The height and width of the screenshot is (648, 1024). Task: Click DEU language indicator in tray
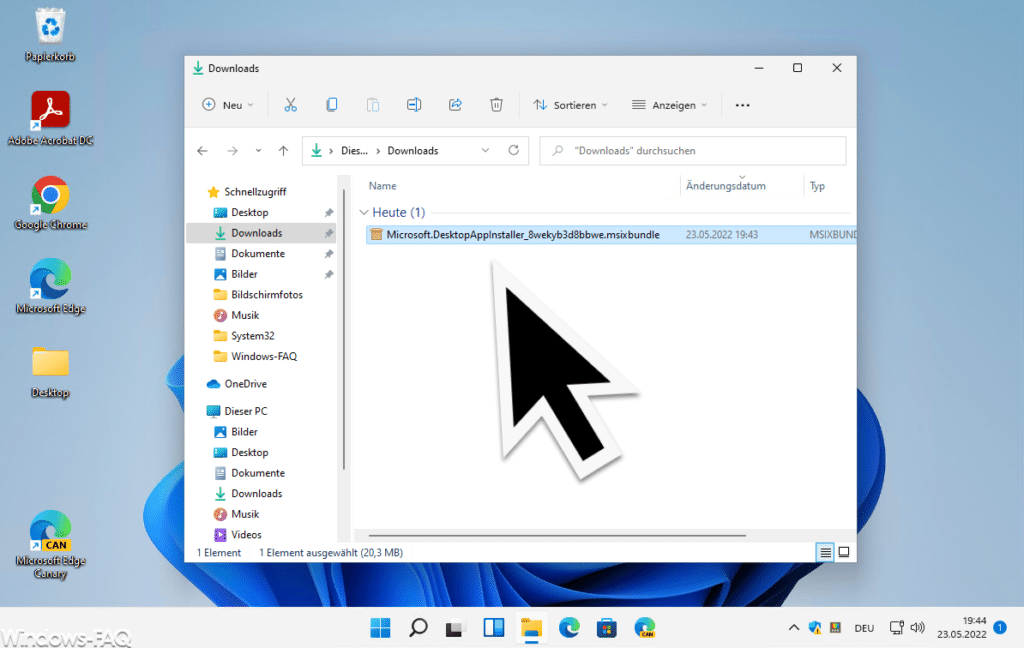[x=864, y=628]
